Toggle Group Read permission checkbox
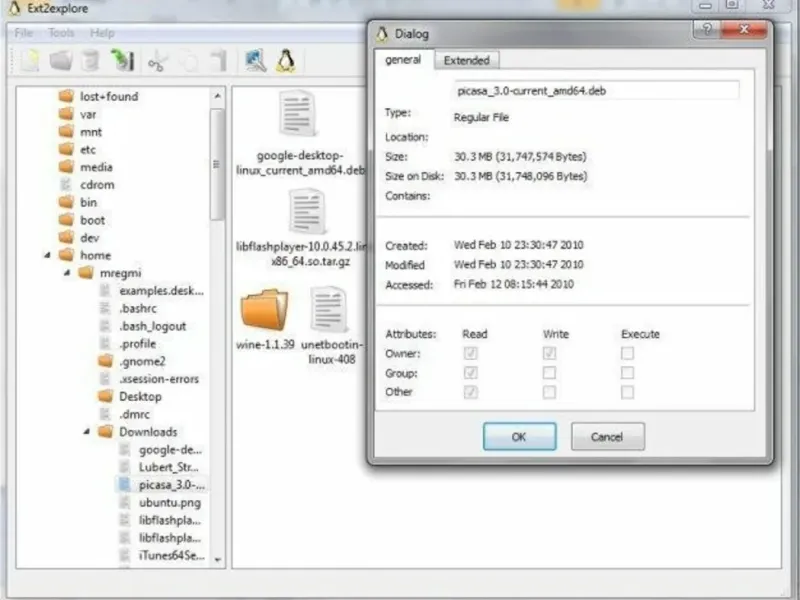 [x=470, y=372]
